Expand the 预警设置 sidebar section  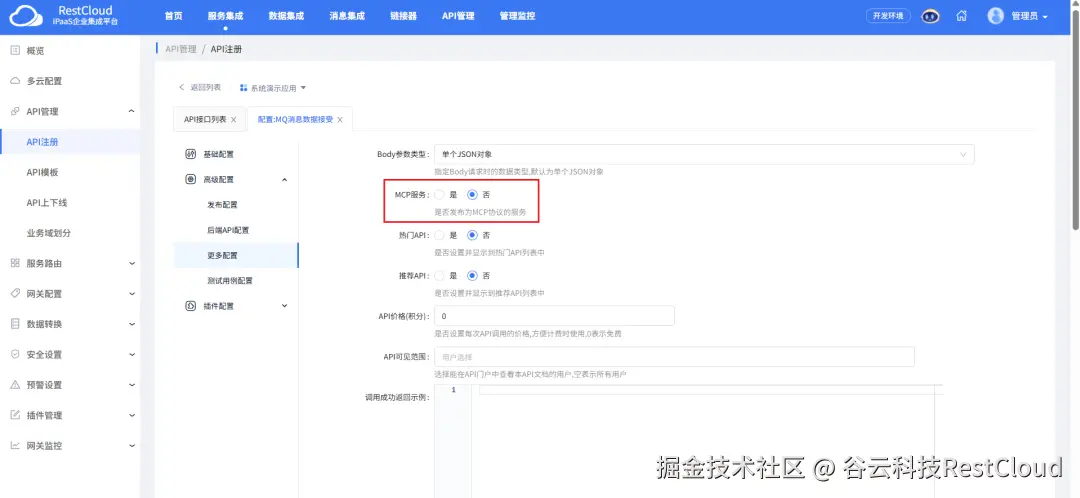coord(132,384)
